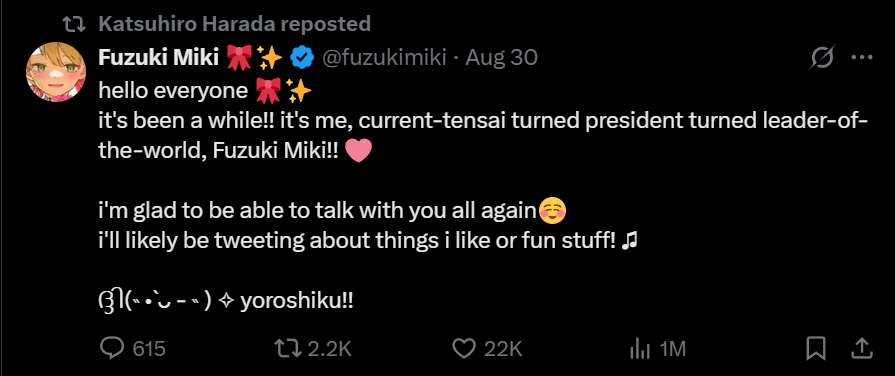Click the 1M views count

point(672,349)
